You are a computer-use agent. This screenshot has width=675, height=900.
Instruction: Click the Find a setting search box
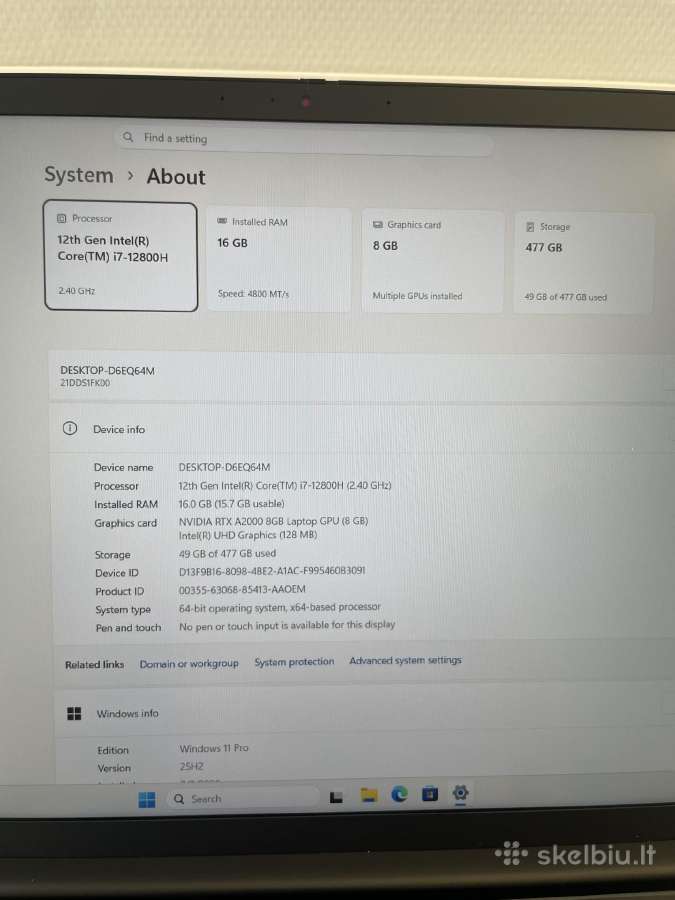click(306, 139)
